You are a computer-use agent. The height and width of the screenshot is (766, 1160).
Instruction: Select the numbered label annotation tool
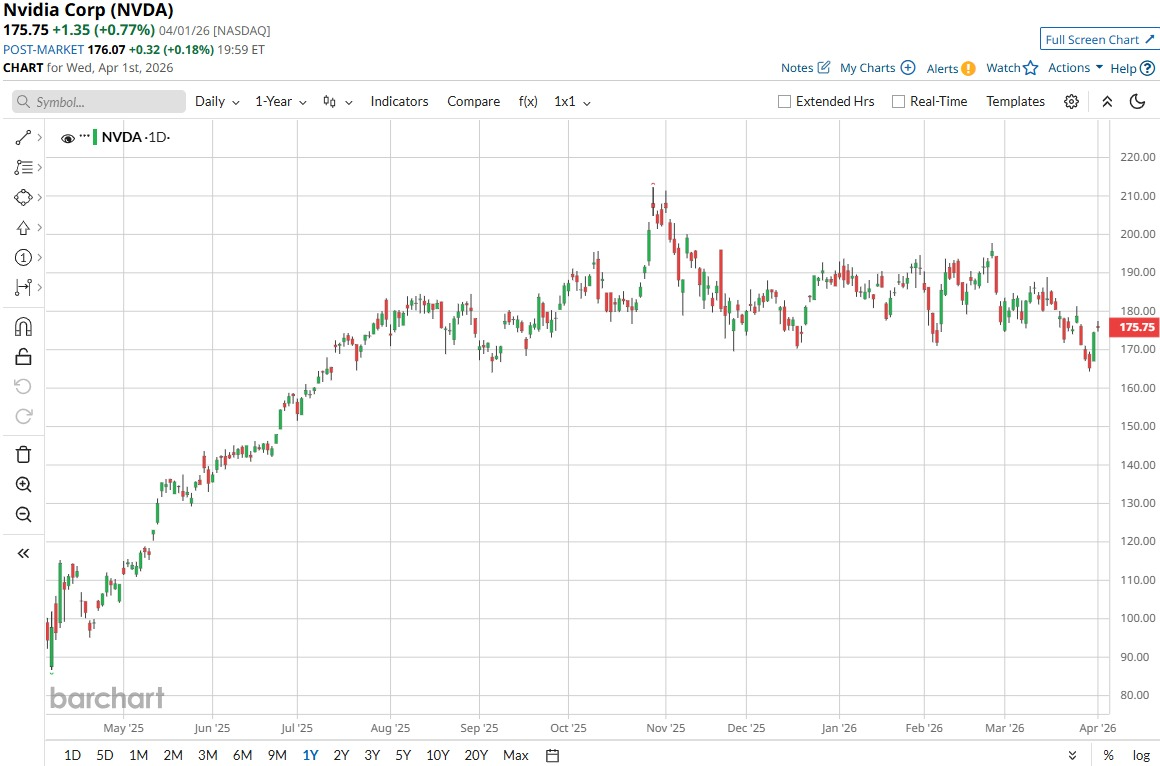tap(23, 258)
